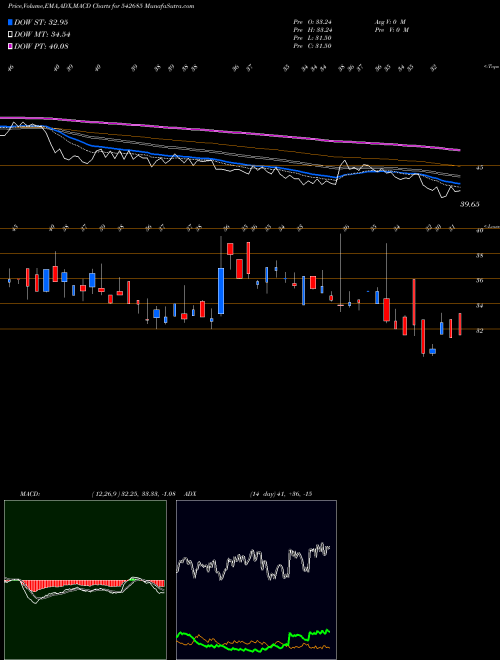Click the 'Pre H: 33.24' value

pos(312,30)
